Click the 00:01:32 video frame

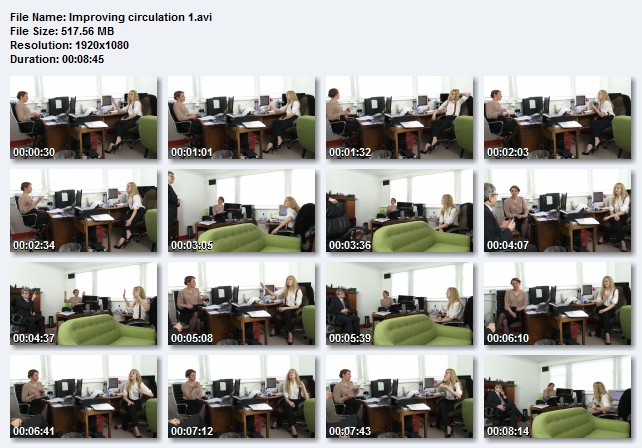click(400, 118)
